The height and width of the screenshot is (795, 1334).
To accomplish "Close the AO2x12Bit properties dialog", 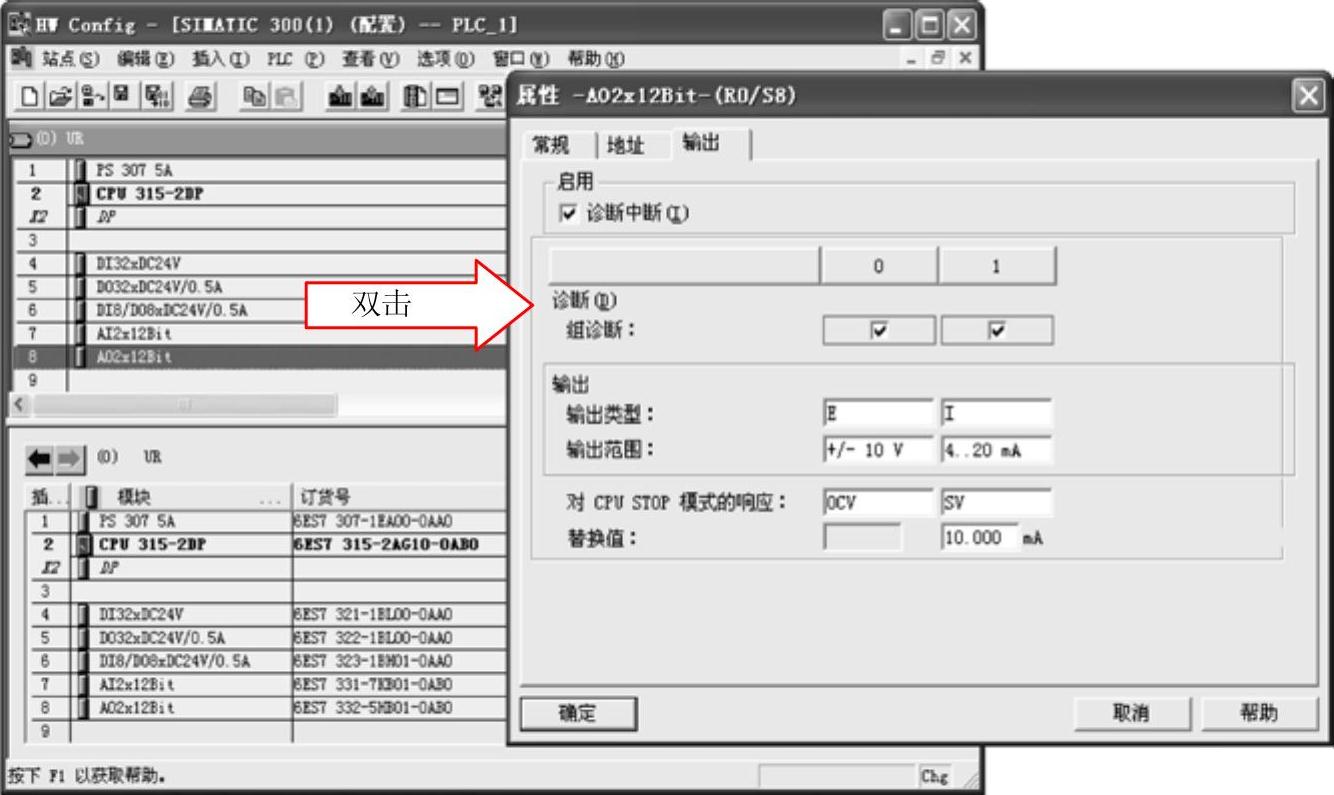I will [1309, 94].
